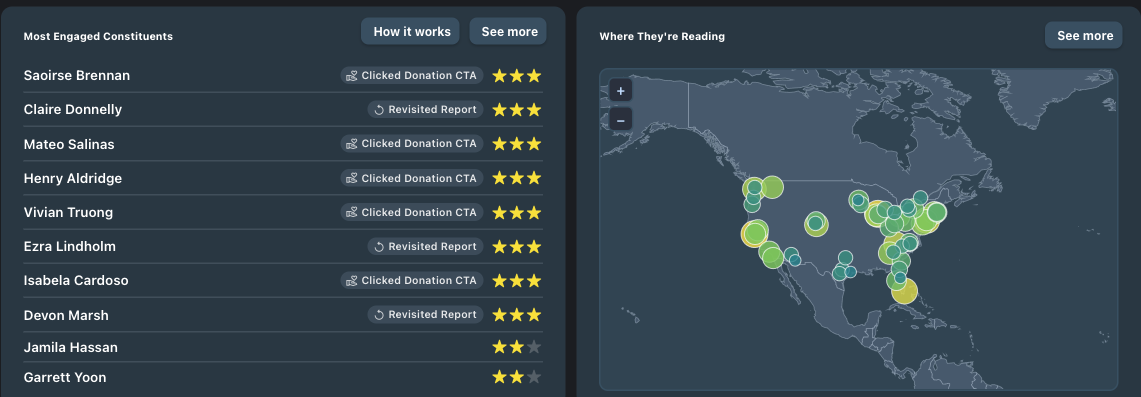1141x397 pixels.
Task: See more of Where They're Reading
Action: (x=1084, y=36)
